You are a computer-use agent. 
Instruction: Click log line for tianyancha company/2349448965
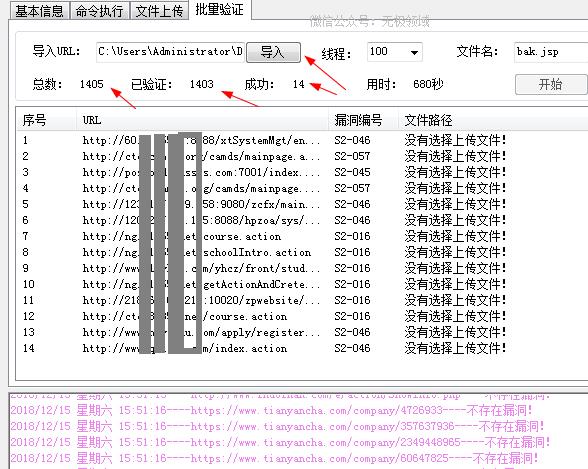[280, 442]
